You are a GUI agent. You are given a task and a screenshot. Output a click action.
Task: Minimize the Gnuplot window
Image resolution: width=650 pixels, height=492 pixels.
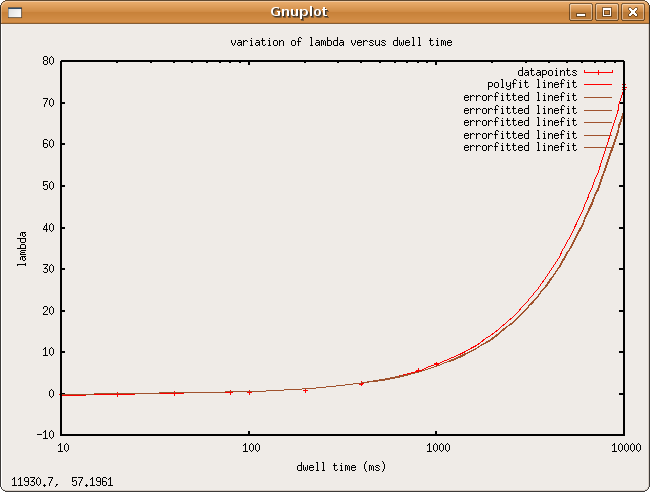click(x=582, y=12)
